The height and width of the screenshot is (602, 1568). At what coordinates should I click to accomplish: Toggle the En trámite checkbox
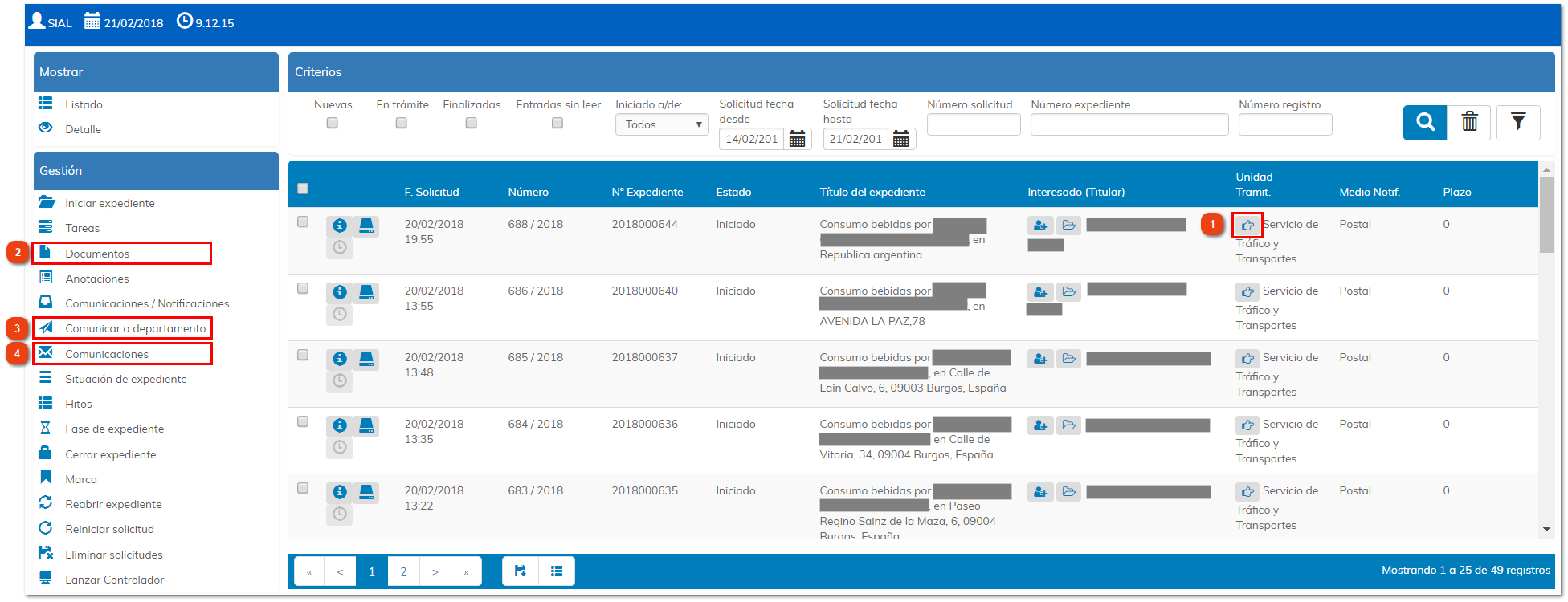(x=401, y=123)
